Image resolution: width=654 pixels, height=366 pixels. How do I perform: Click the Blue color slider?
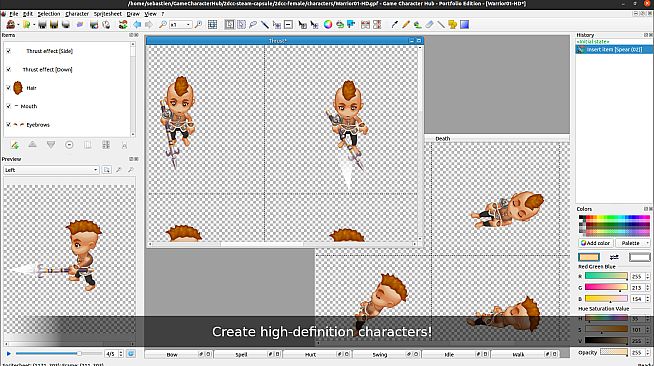(x=606, y=298)
